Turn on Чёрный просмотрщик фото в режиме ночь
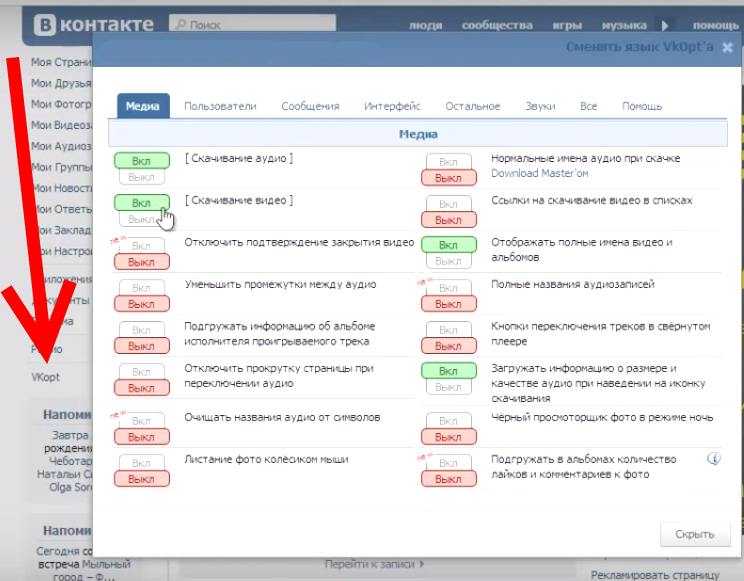The image size is (744, 581). pos(448,421)
